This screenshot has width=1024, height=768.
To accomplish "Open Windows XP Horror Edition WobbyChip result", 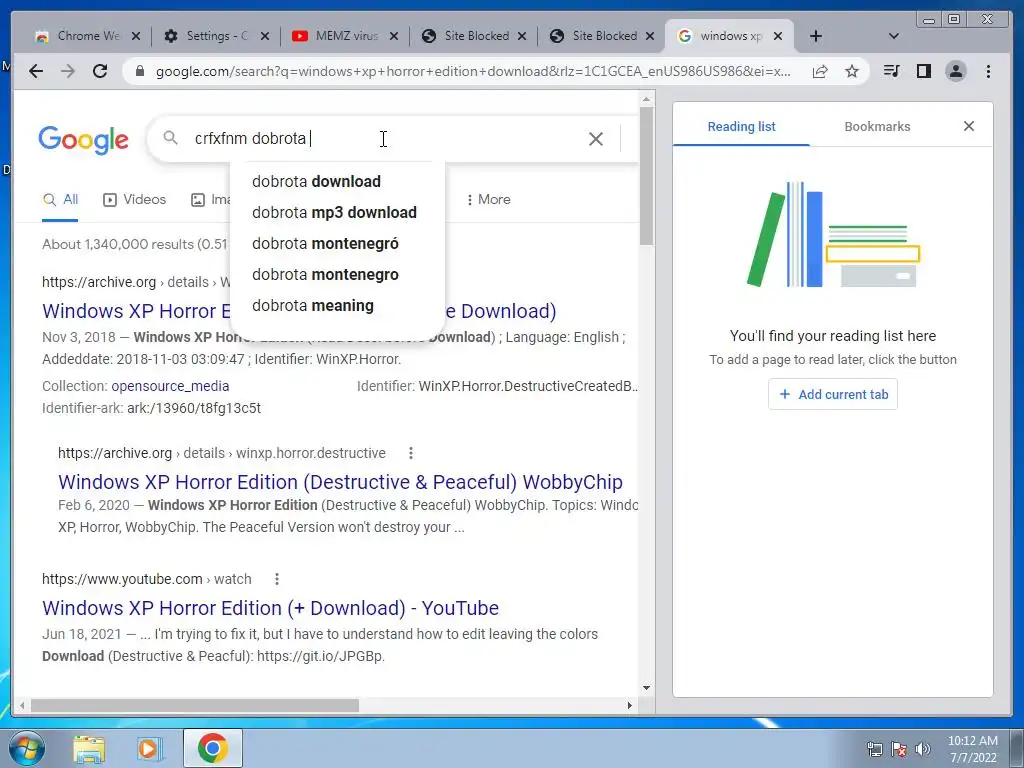I will [340, 482].
